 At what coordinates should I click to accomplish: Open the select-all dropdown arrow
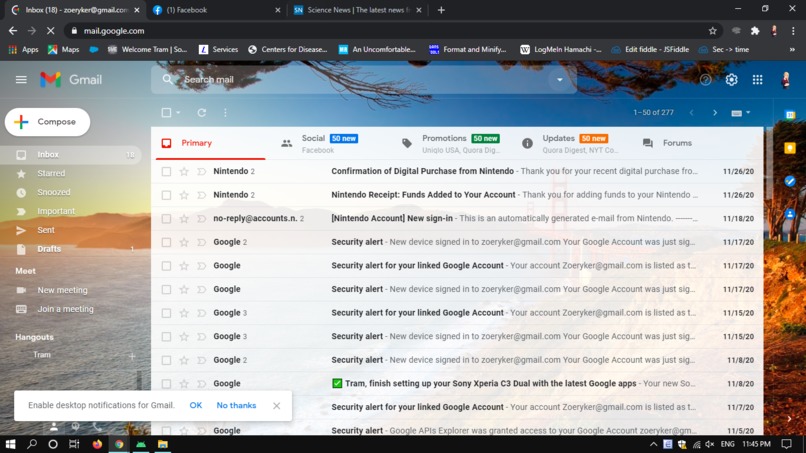(x=178, y=113)
